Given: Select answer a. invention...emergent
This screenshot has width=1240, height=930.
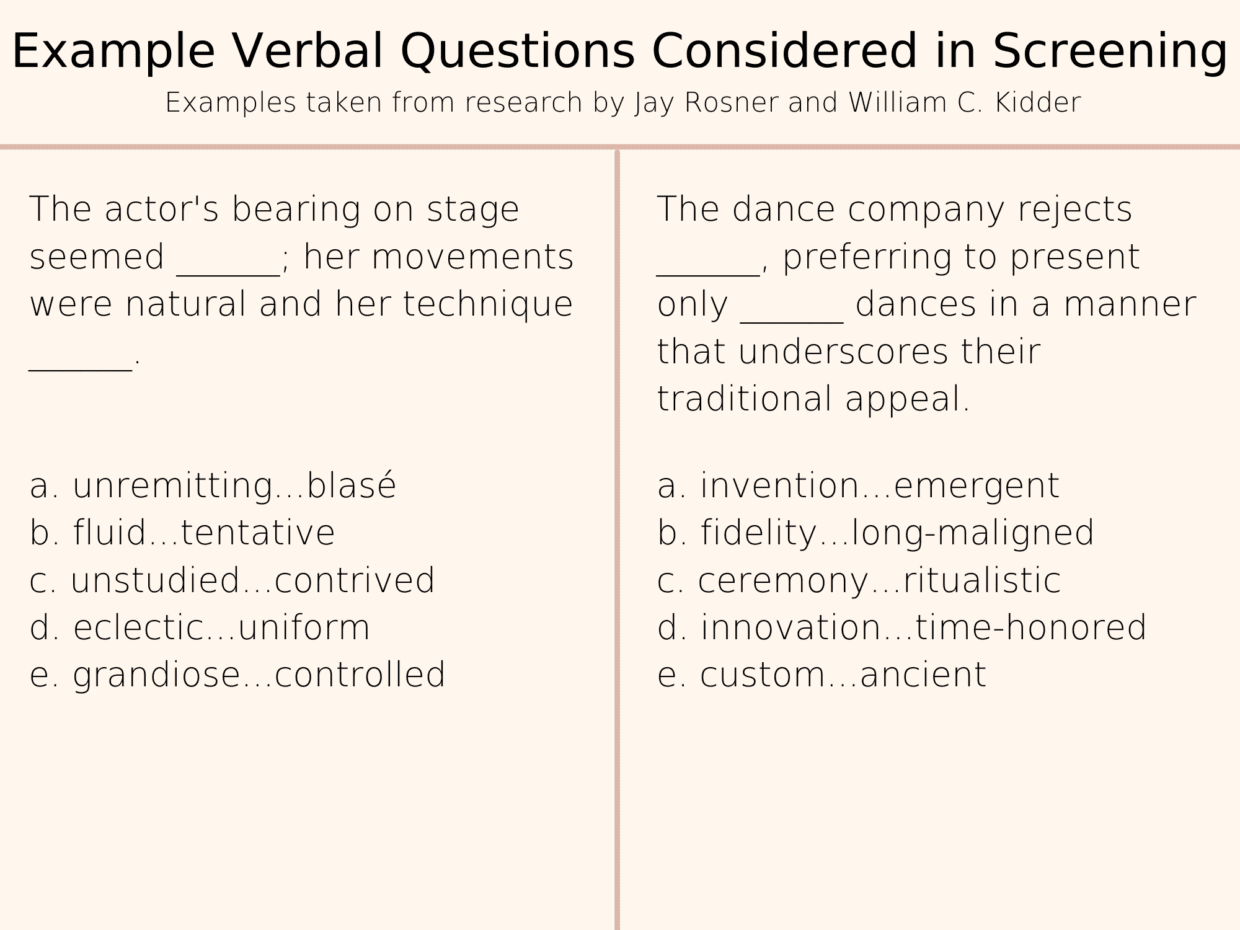Looking at the screenshot, I should coord(858,486).
